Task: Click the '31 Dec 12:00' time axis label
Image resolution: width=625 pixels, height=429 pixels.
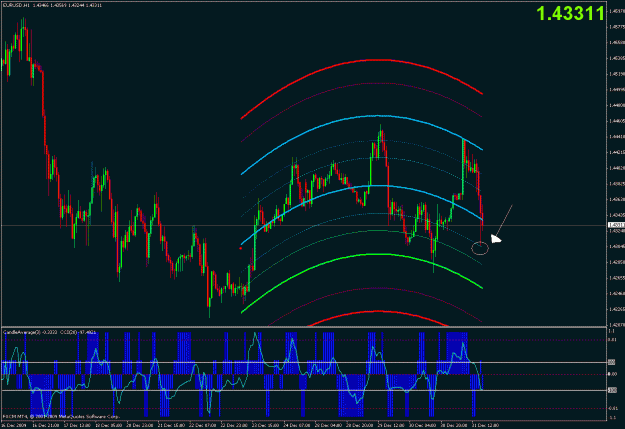Action: [x=485, y=425]
